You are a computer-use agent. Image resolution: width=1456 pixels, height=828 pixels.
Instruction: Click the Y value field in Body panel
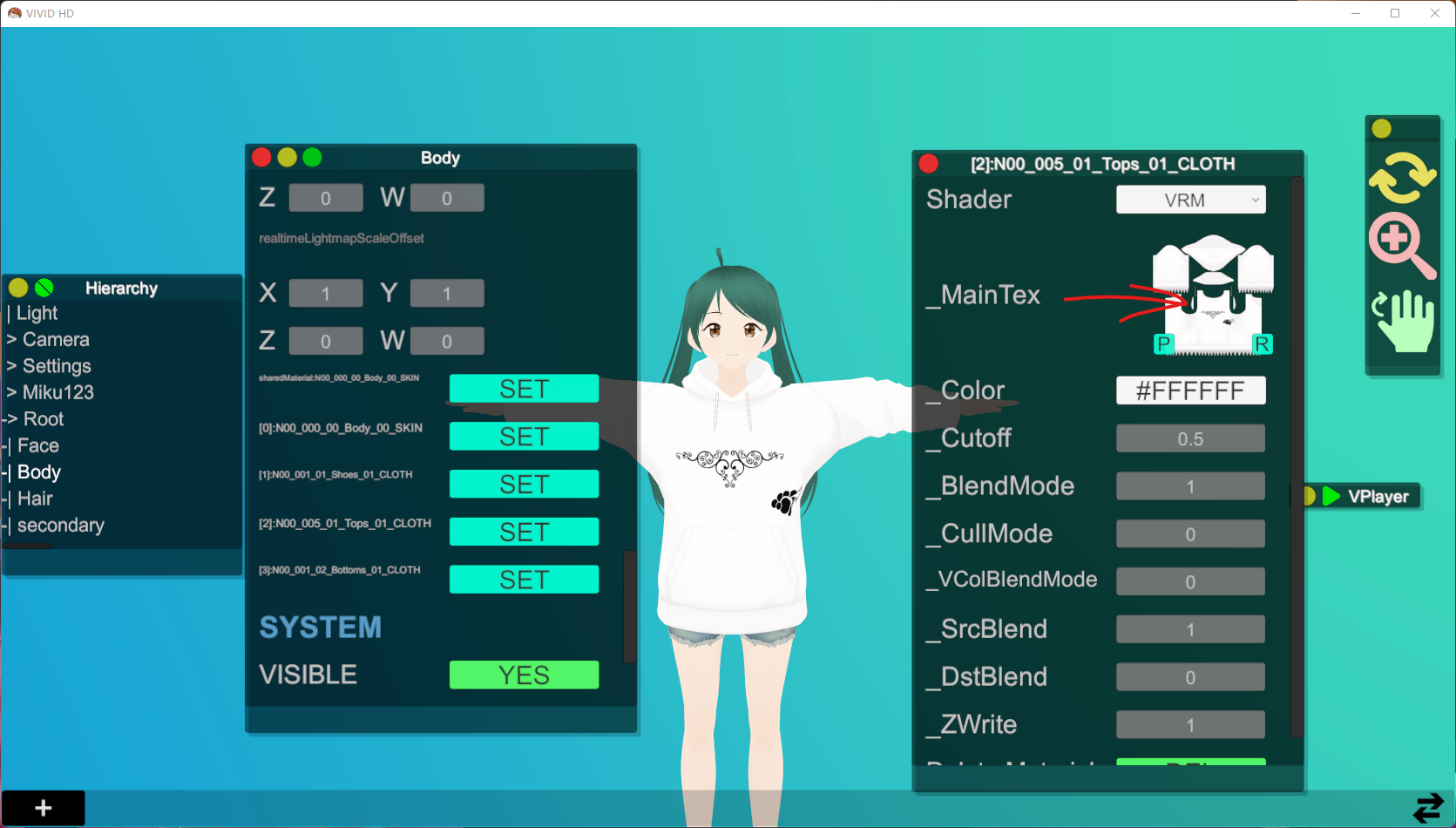[x=447, y=293]
